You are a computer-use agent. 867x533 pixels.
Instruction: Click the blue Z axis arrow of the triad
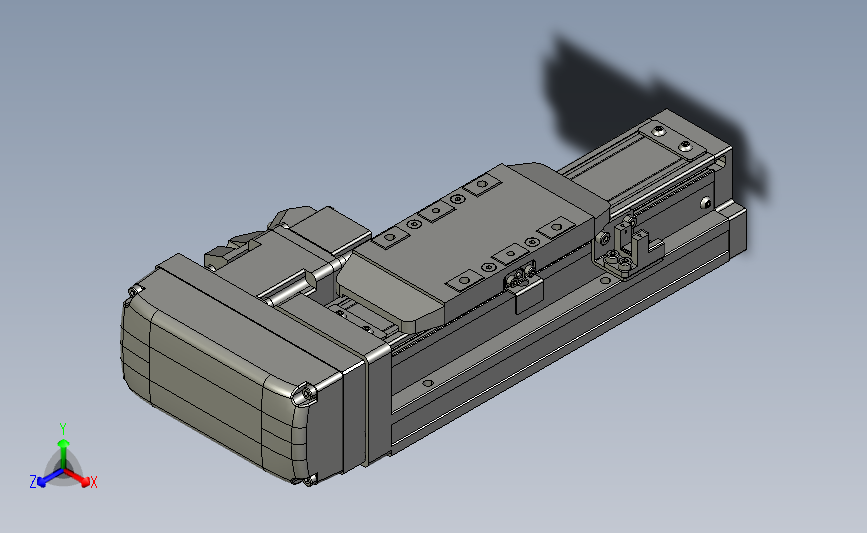tap(50, 478)
